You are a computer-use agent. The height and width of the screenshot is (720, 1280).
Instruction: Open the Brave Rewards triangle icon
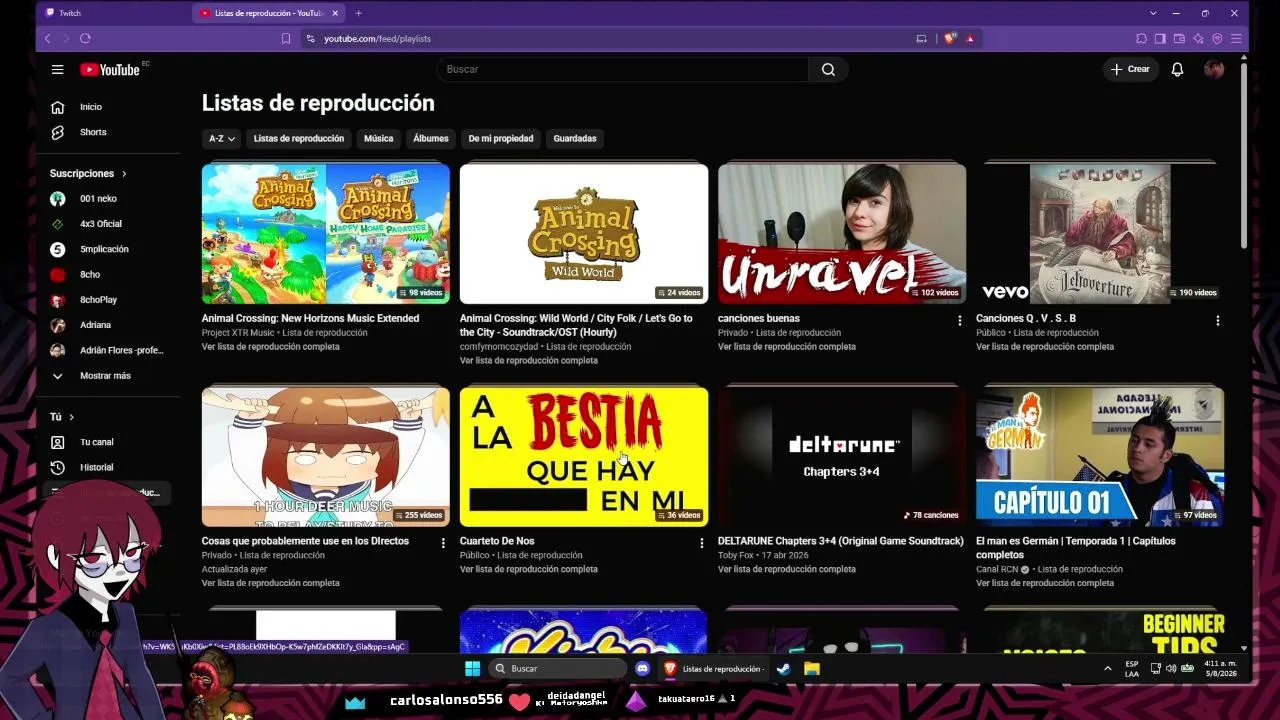coord(970,38)
